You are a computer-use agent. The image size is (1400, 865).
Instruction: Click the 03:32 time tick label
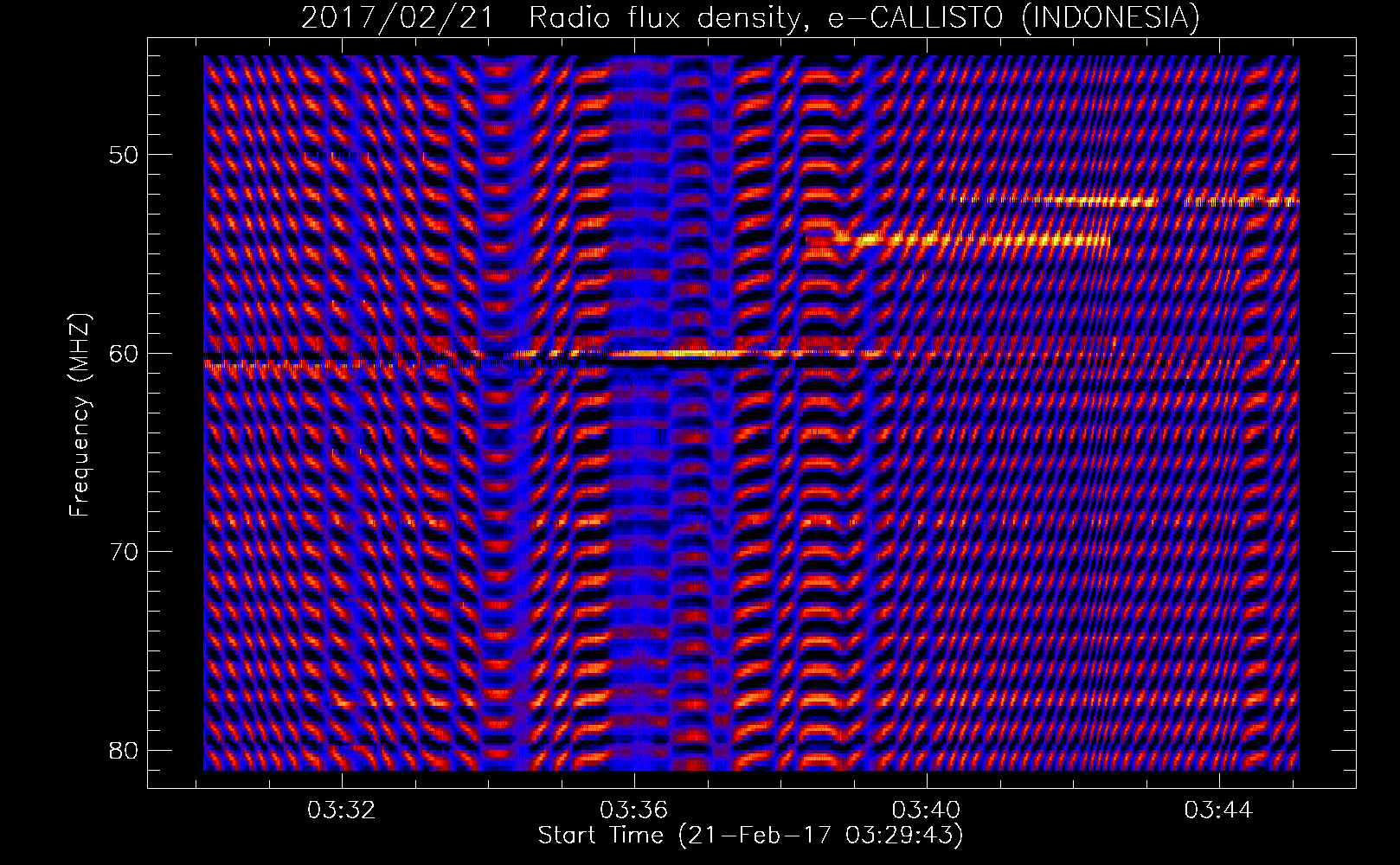343,811
